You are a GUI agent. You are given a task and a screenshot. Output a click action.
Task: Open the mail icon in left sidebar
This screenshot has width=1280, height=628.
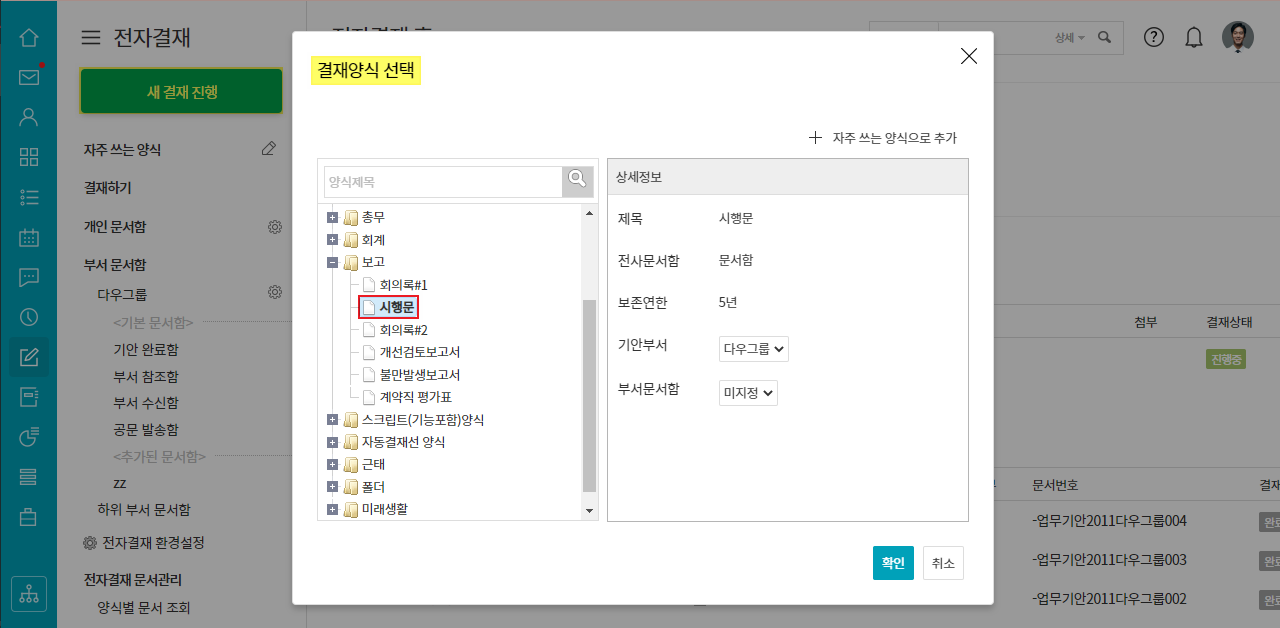(x=28, y=78)
